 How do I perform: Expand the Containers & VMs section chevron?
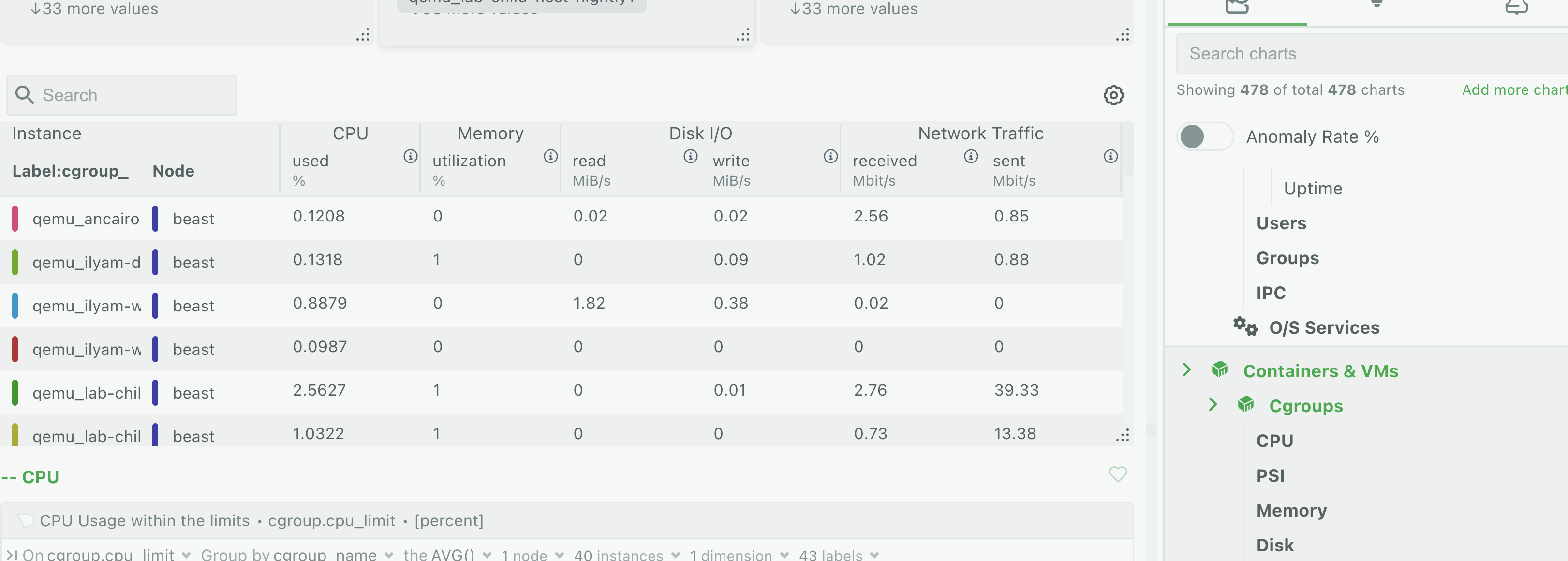click(x=1186, y=369)
